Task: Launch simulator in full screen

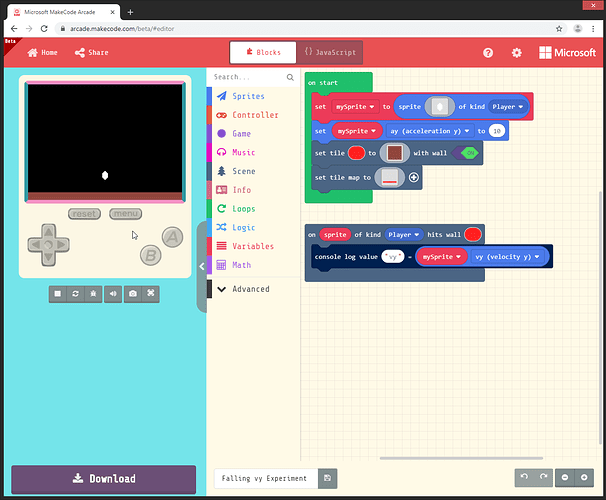Action: (151, 294)
